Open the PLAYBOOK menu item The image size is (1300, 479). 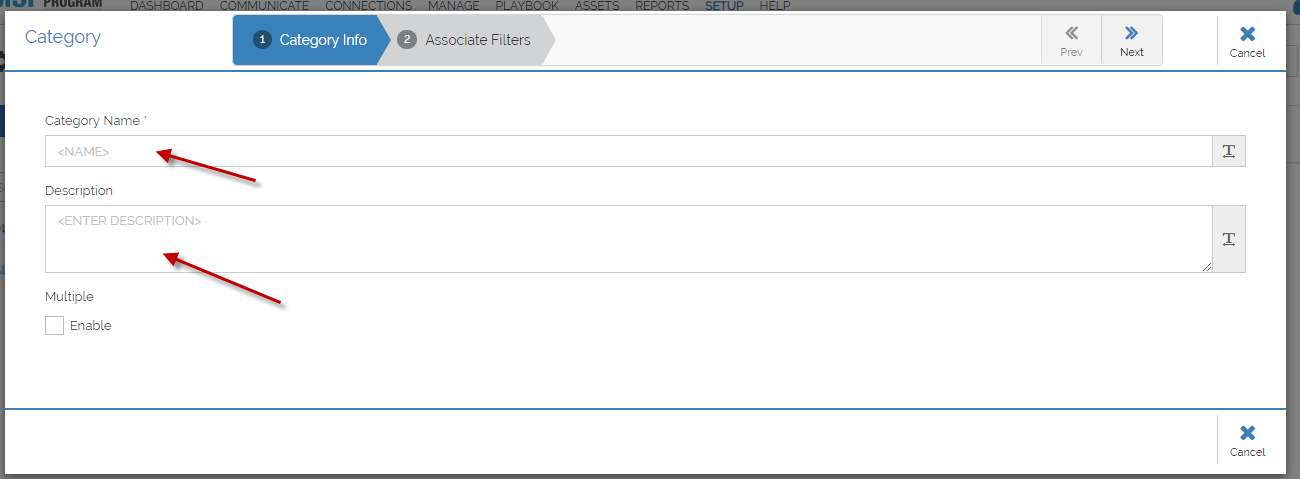click(x=527, y=6)
